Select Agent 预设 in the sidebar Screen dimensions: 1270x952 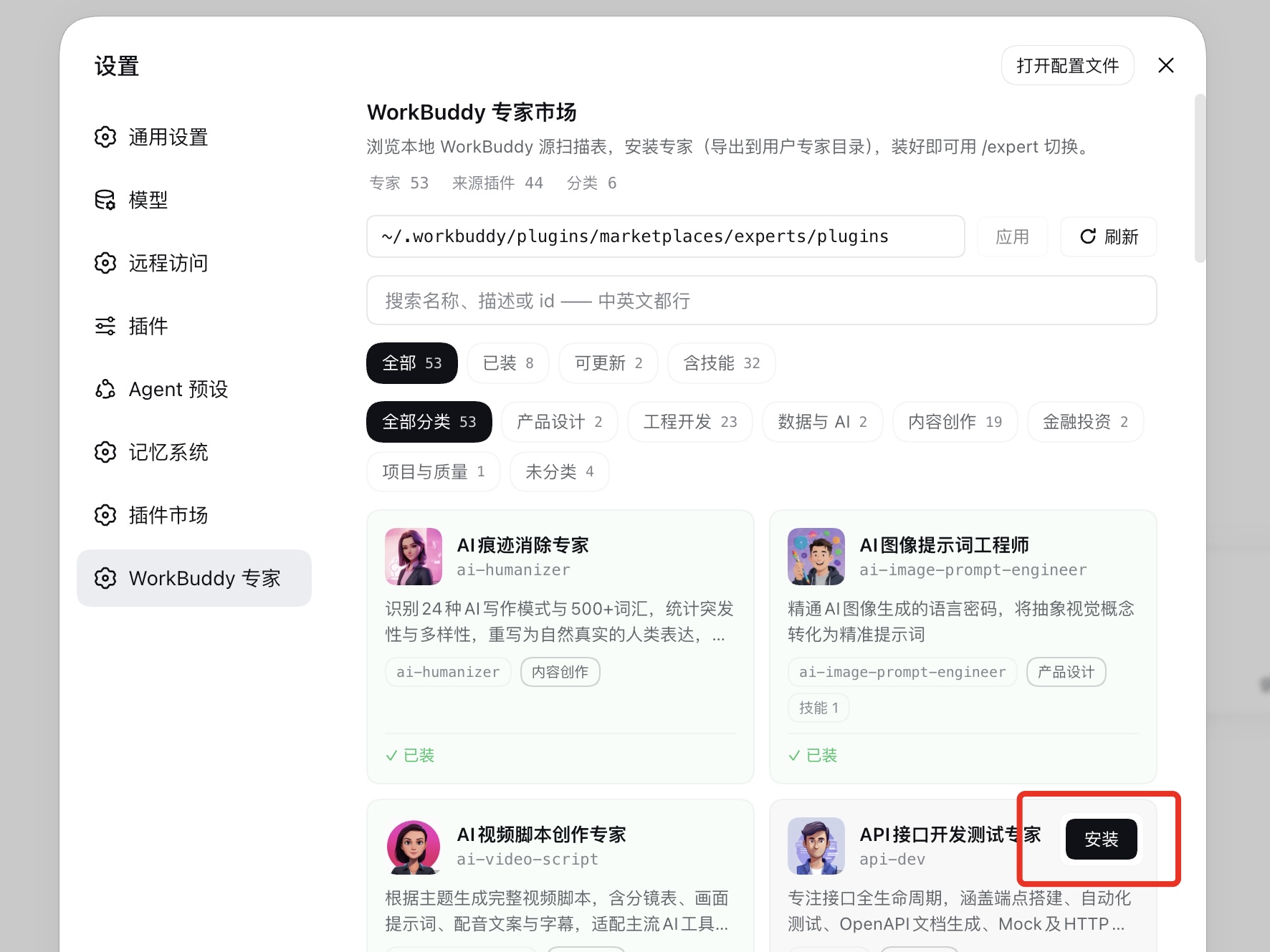[x=194, y=389]
